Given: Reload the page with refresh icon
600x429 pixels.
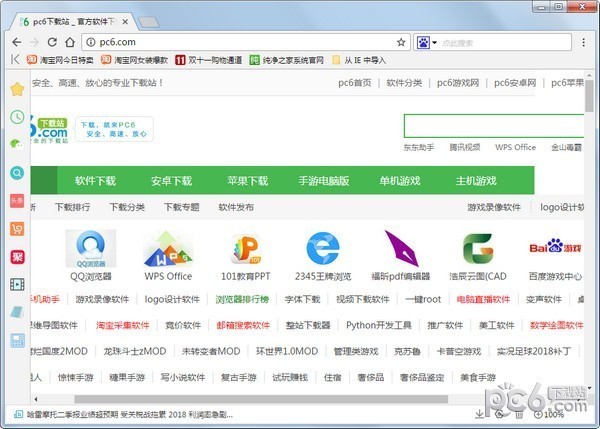Looking at the screenshot, I should [x=52, y=42].
